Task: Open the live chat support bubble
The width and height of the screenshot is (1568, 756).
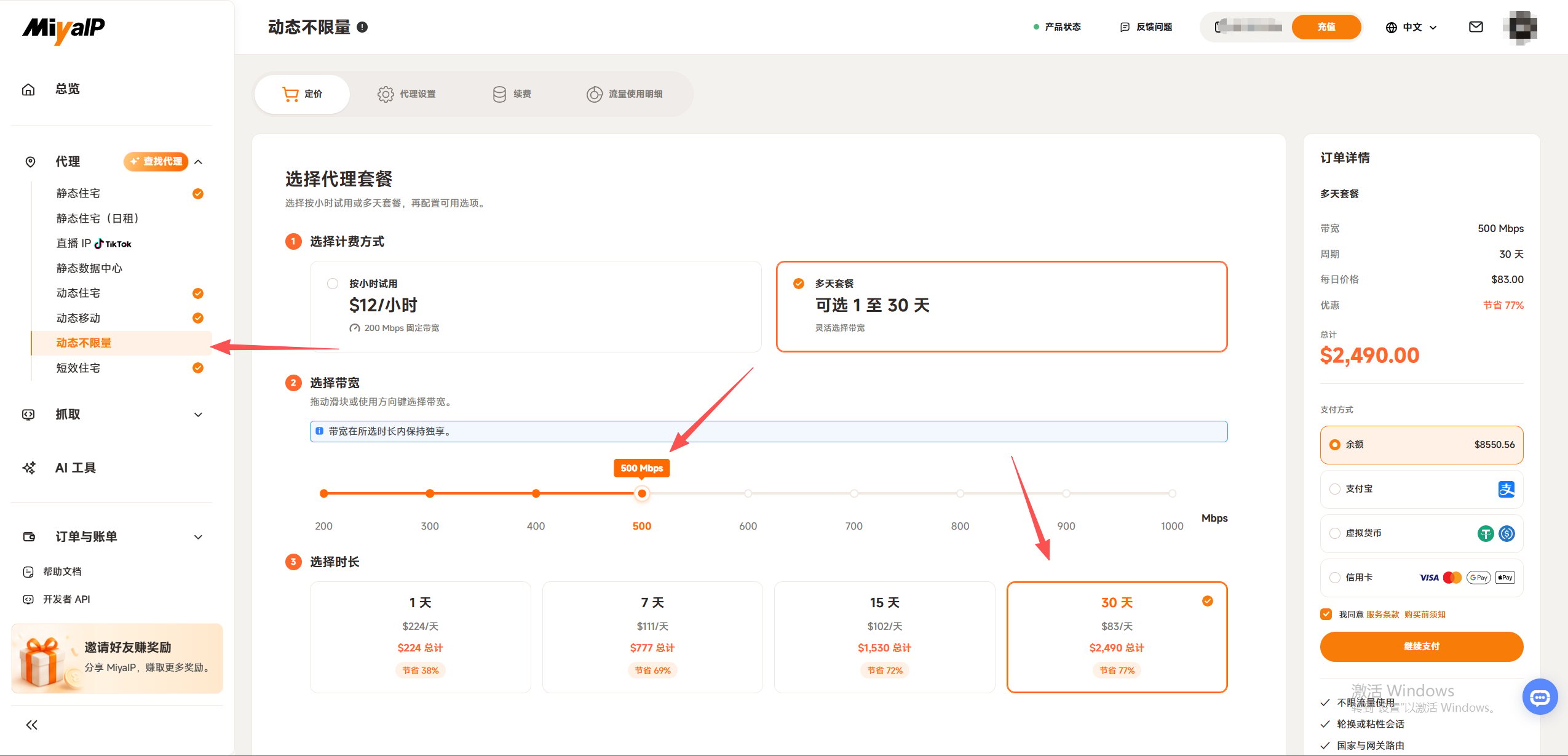Action: [1540, 696]
